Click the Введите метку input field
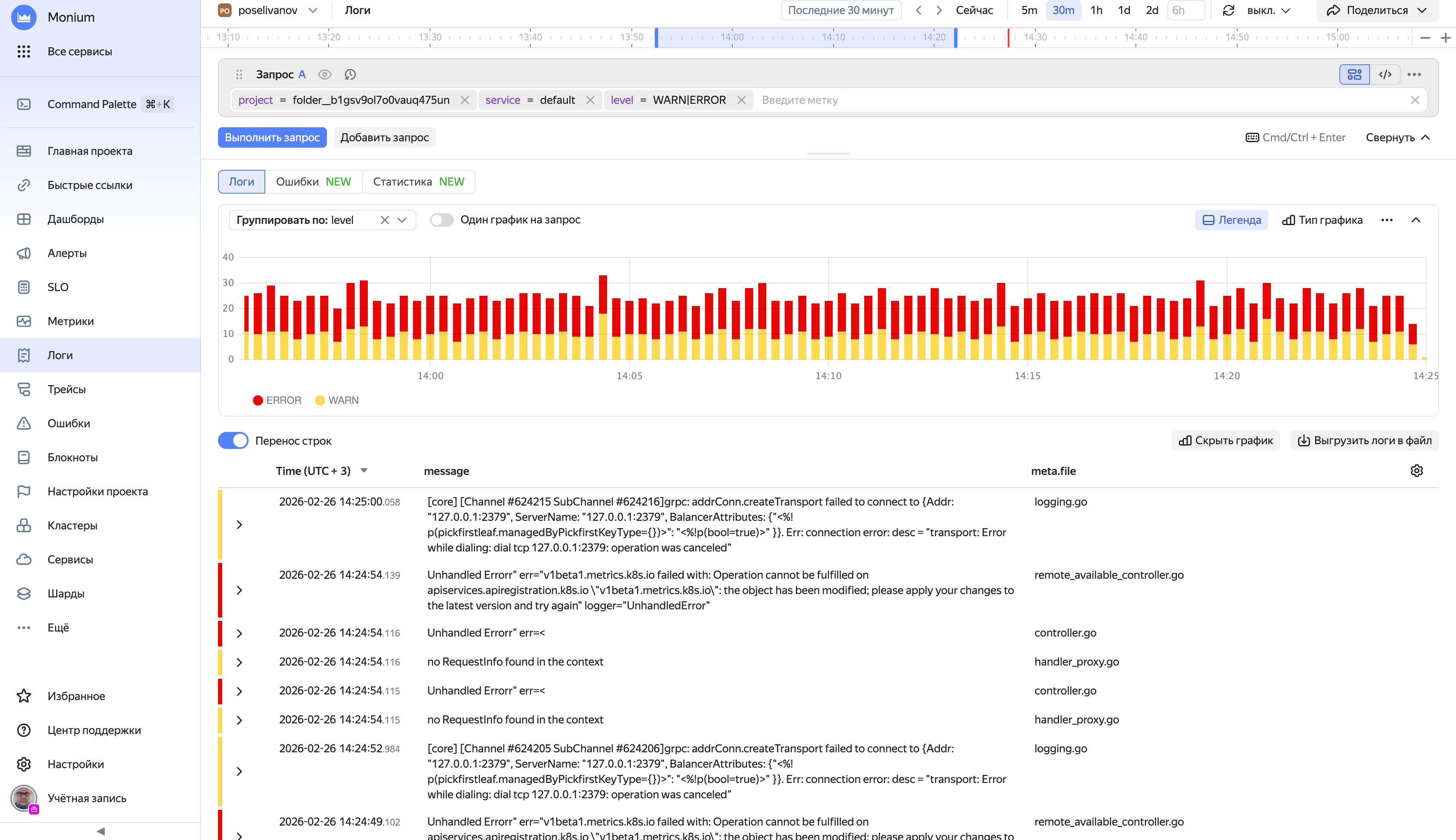1456x840 pixels. (801, 100)
